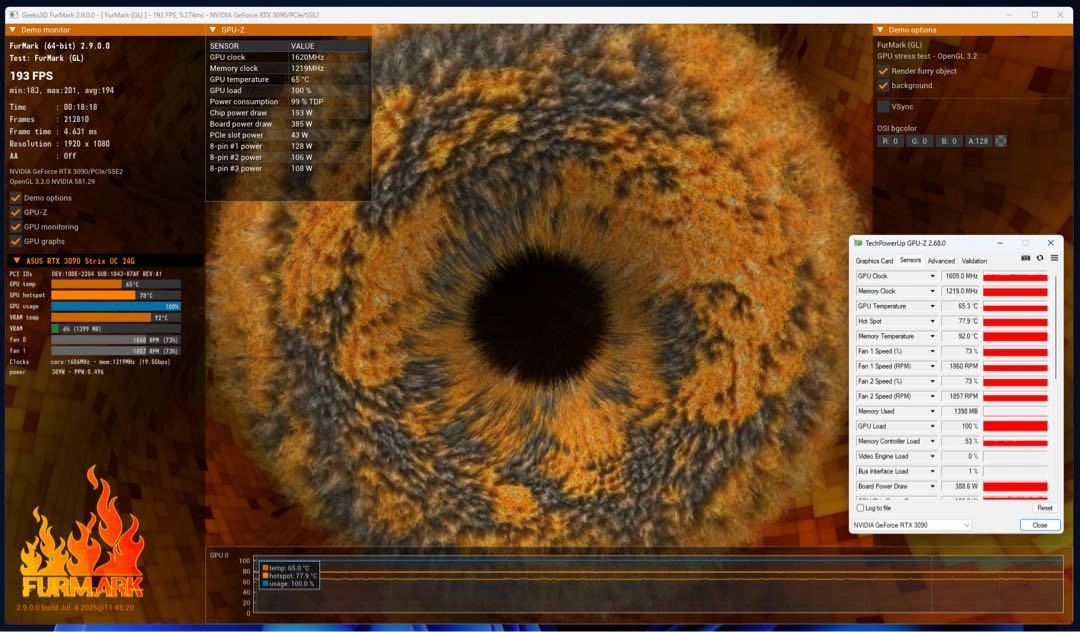
Task: Open the NVIDIA GeForce RTX 3090 device selector
Action: pos(911,525)
